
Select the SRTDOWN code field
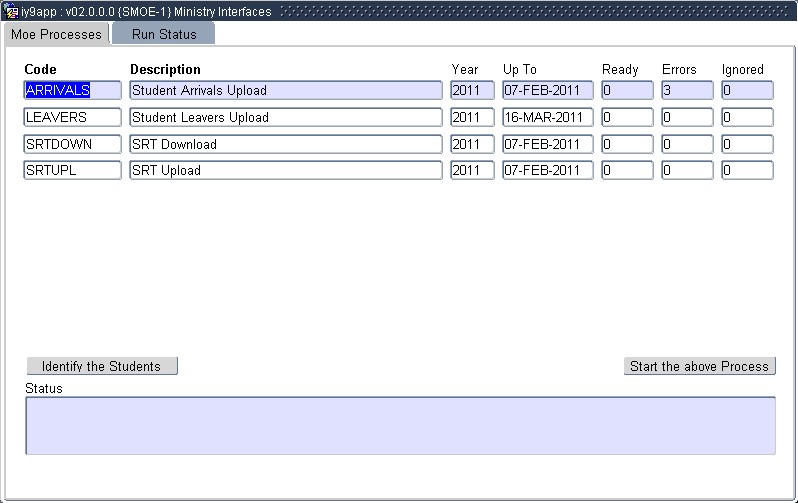[73, 144]
